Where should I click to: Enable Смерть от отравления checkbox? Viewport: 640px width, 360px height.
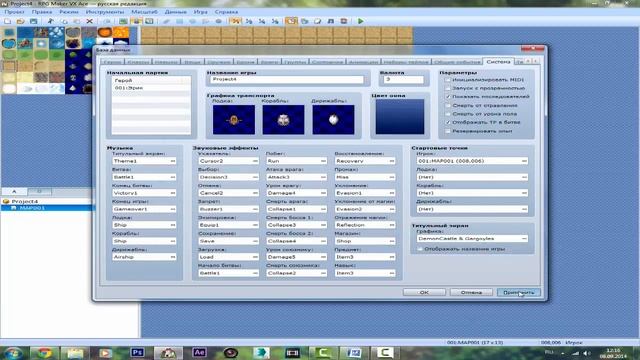tap(448, 105)
